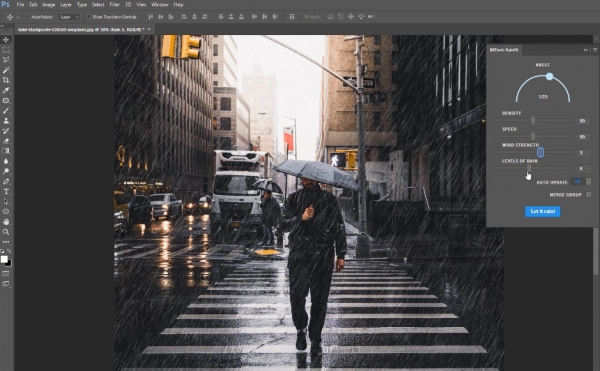Select the Eyedropper tool
This screenshot has width=600, height=371.
(6, 91)
